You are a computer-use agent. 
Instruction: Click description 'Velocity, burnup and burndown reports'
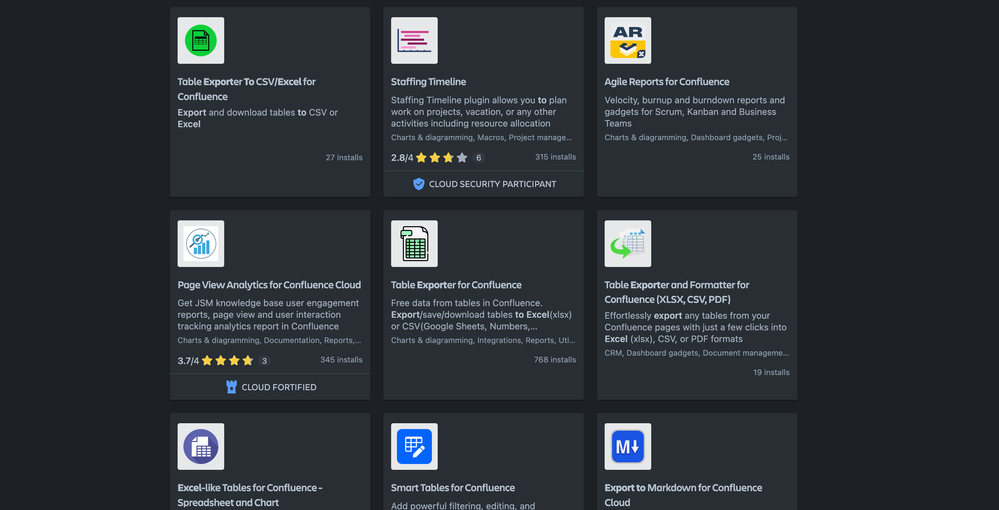pos(695,112)
